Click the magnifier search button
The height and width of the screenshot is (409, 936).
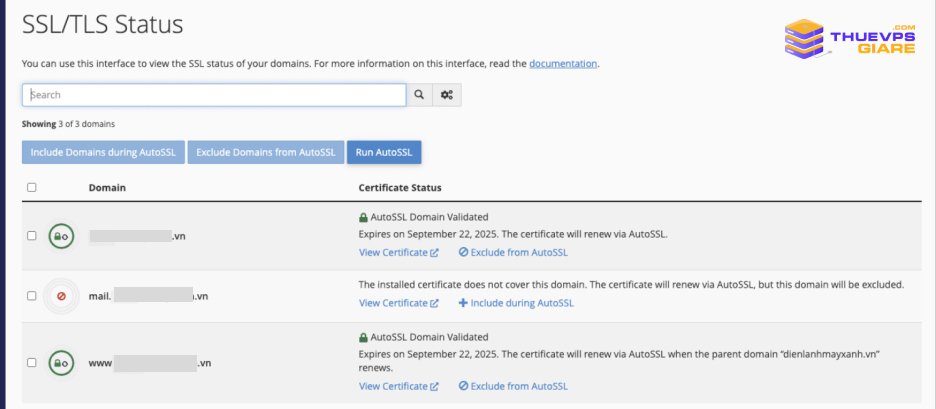pos(419,95)
